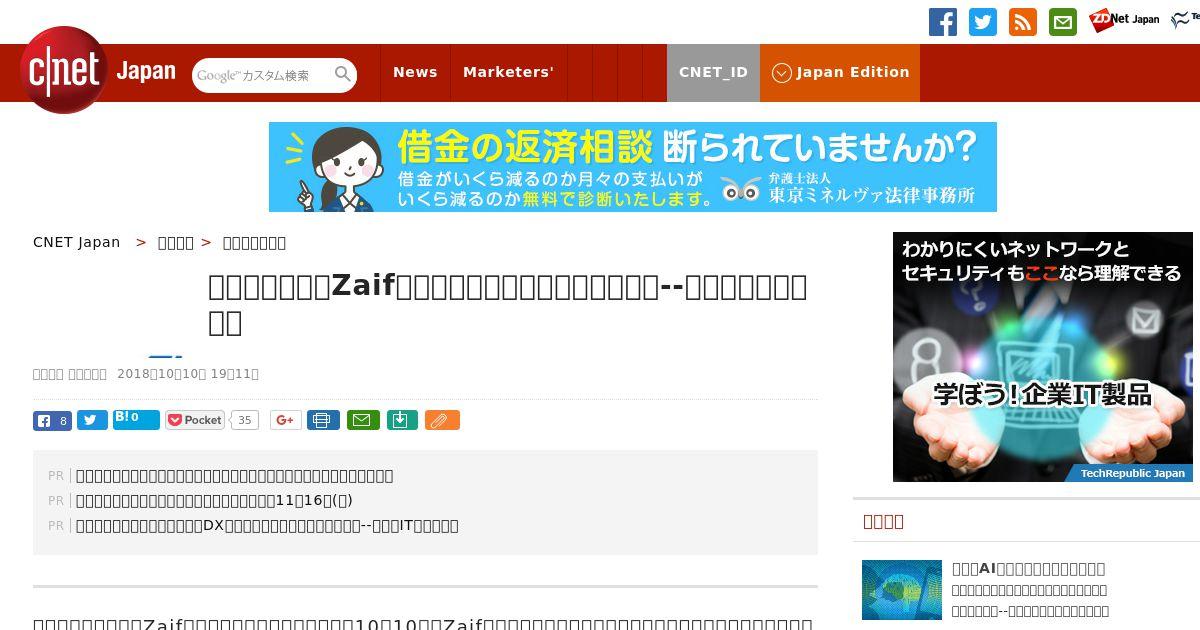Open the TechRepublic Japan sidebar ad image
The width and height of the screenshot is (1200, 630).
click(x=1043, y=357)
